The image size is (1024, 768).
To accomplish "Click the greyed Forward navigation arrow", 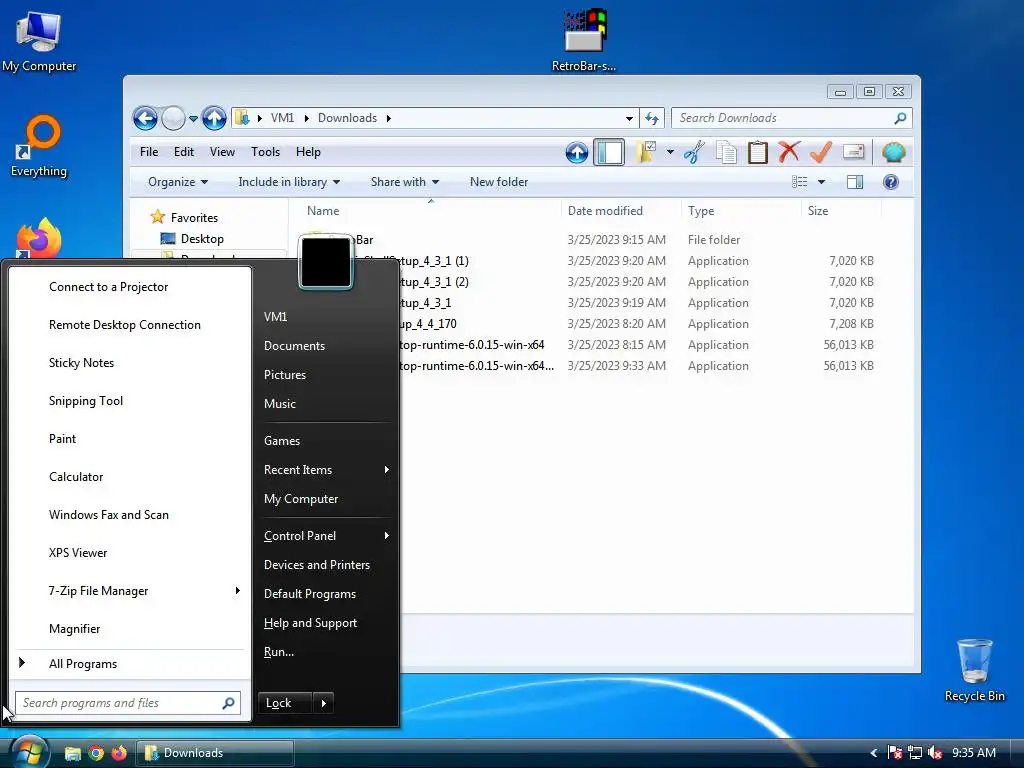I will (173, 118).
